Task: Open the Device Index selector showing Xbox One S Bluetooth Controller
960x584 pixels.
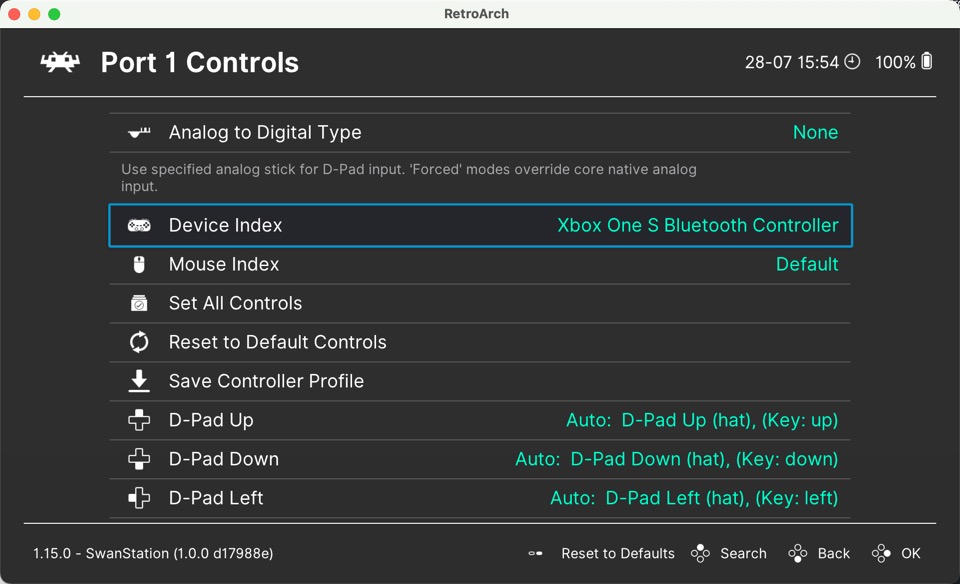Action: (x=480, y=225)
